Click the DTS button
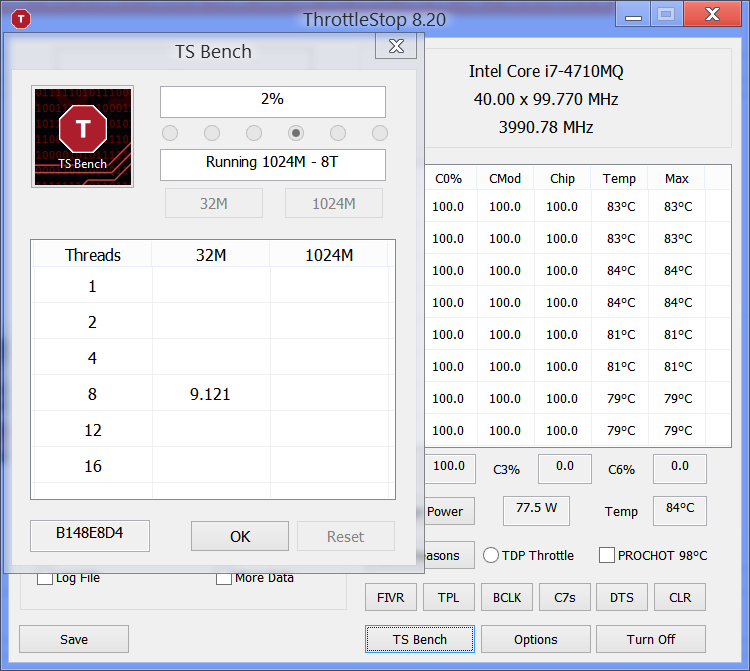This screenshot has height=671, width=750. pyautogui.click(x=622, y=597)
